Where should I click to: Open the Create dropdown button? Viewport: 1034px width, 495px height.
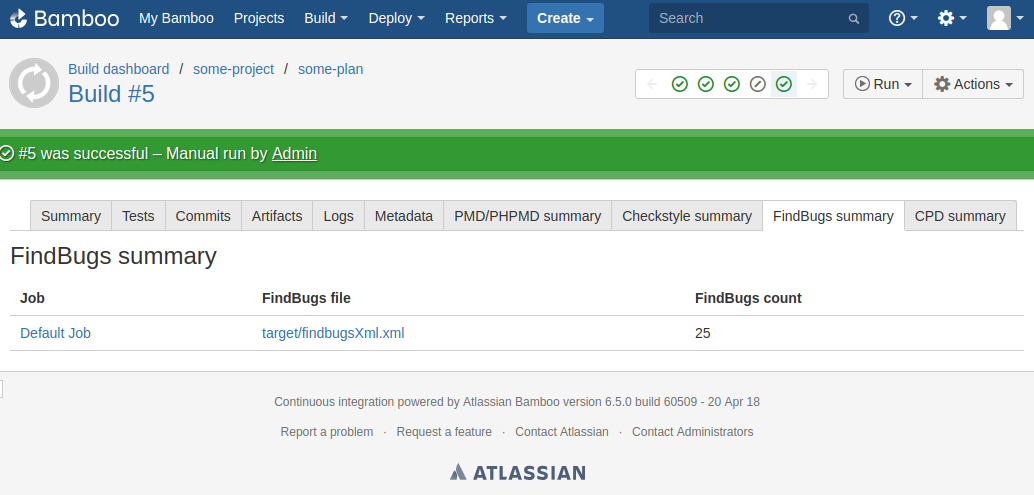coord(565,18)
